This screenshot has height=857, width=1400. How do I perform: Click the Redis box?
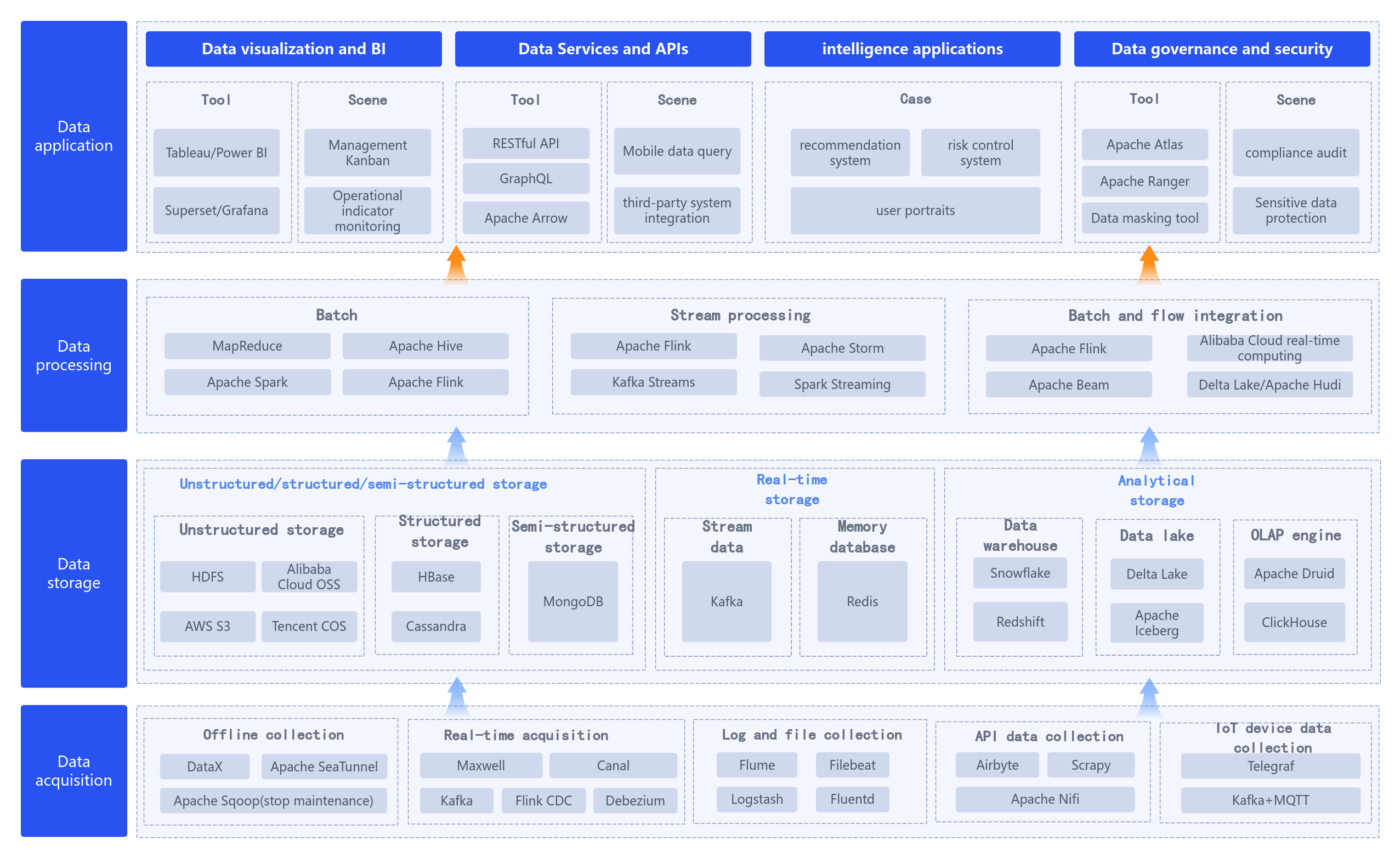pos(862,601)
